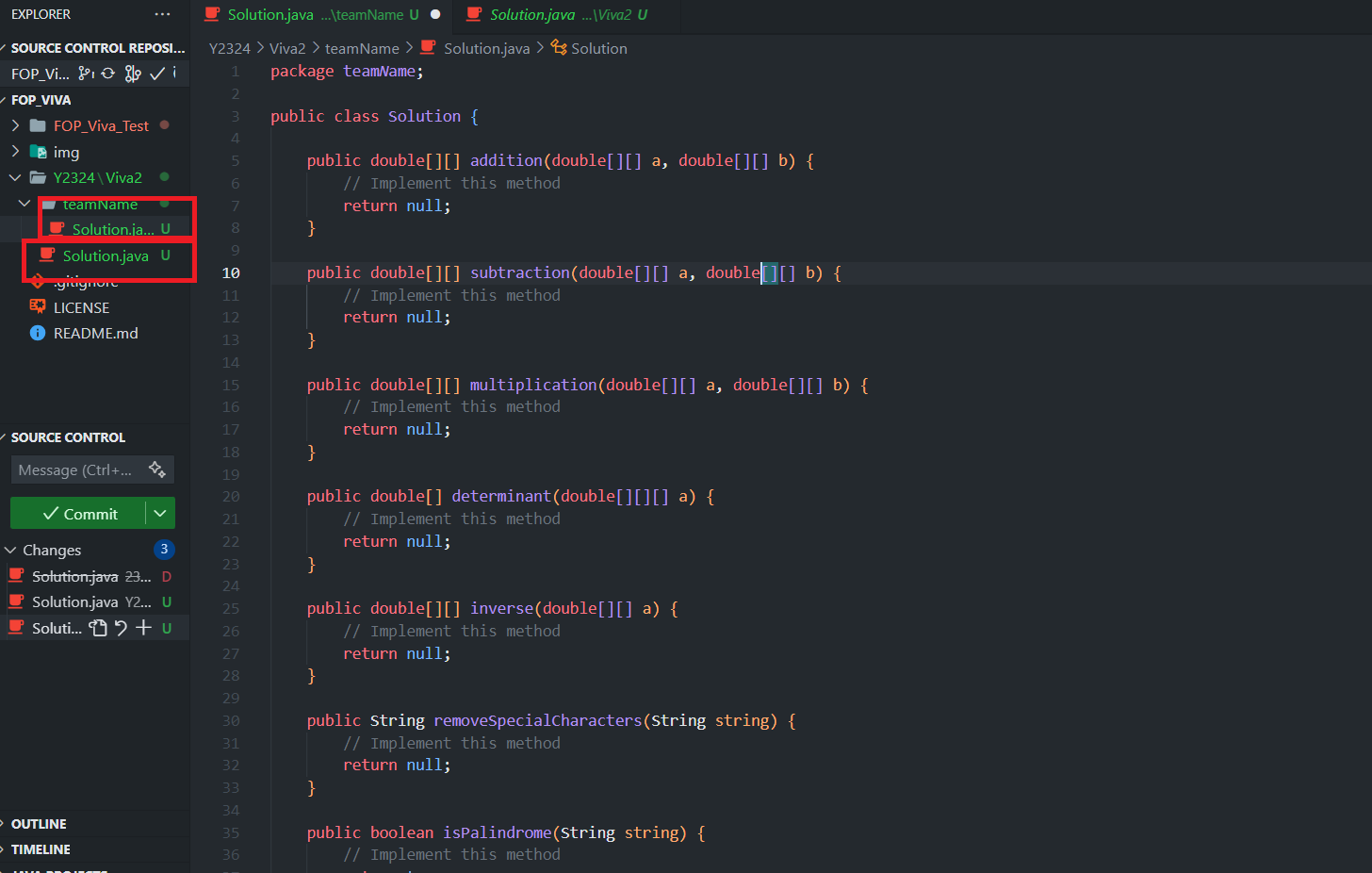Open the Commit button dropdown arrow
1372x873 pixels.
click(160, 513)
